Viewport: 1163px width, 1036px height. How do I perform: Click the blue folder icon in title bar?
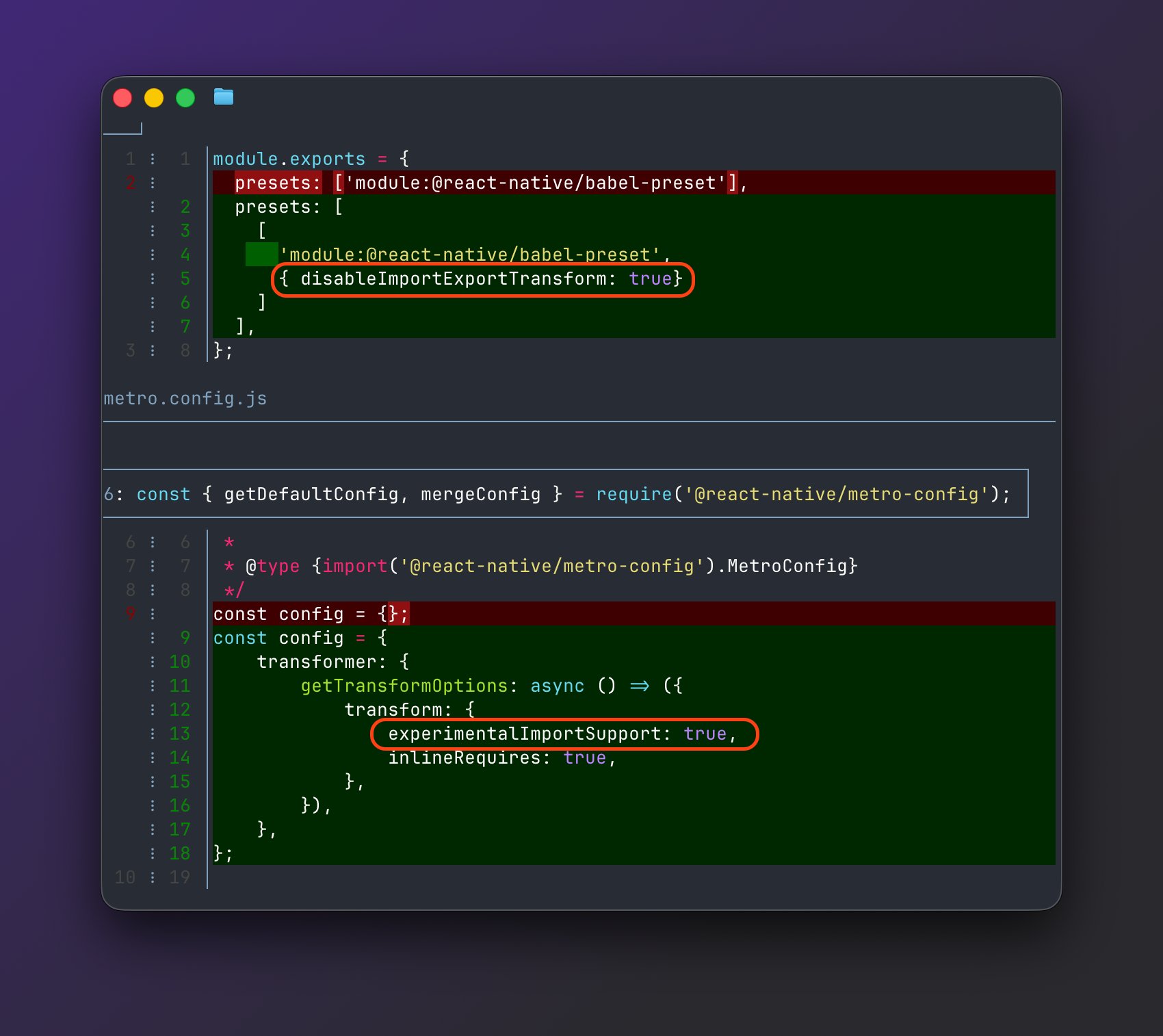coord(224,97)
